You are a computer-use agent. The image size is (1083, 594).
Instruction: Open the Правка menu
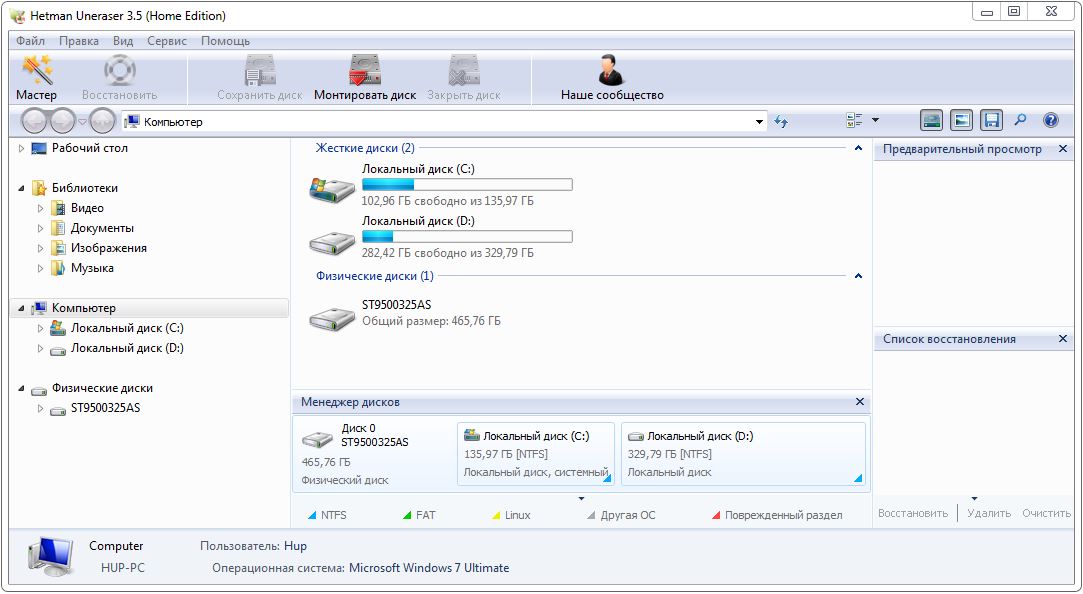click(79, 41)
